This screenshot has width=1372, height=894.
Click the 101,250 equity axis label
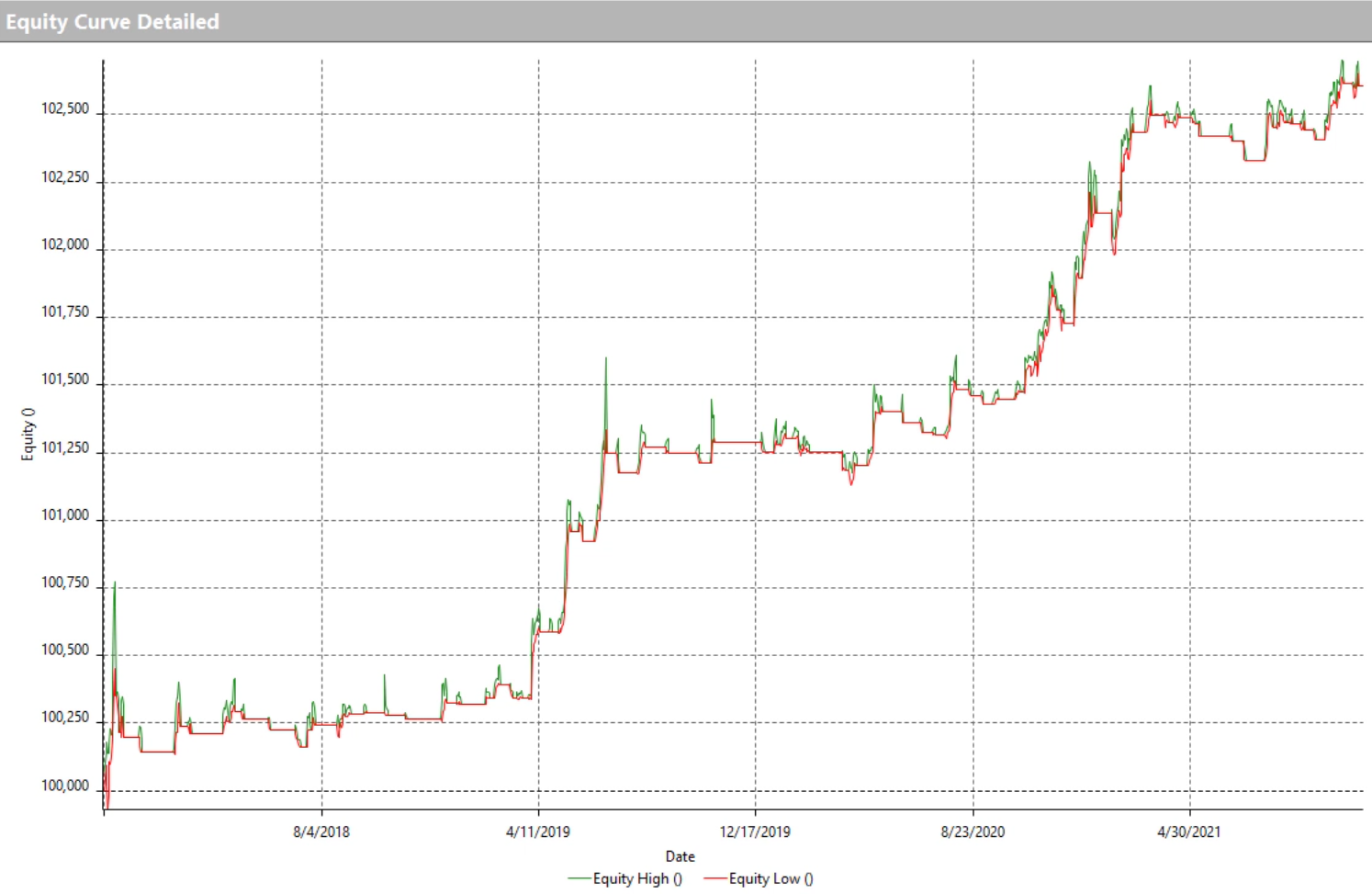[x=65, y=447]
